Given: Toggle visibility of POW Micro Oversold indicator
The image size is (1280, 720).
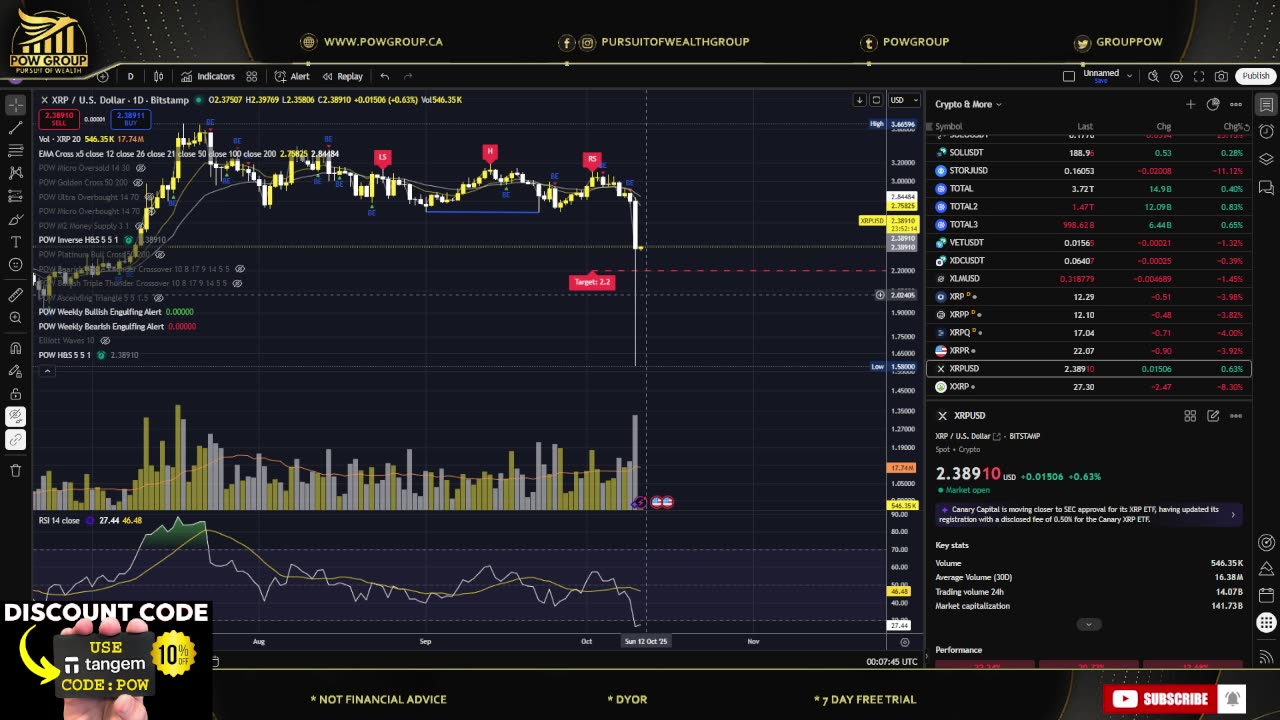Looking at the screenshot, I should (x=140, y=168).
